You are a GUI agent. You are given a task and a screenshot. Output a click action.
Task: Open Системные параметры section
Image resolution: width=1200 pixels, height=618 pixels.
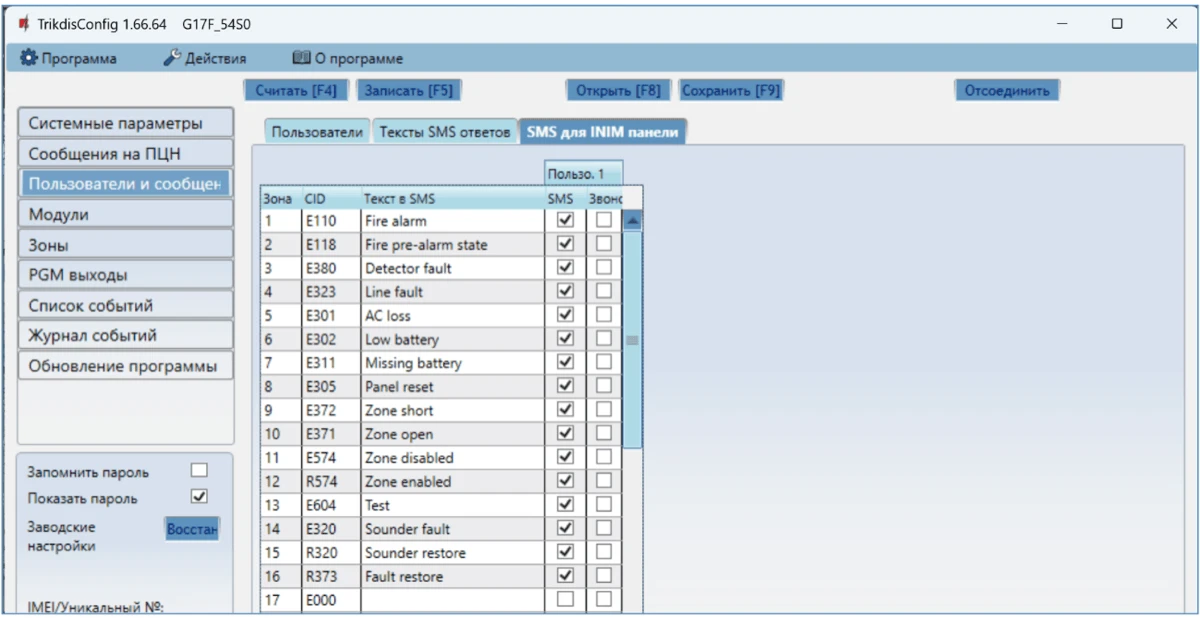(125, 124)
